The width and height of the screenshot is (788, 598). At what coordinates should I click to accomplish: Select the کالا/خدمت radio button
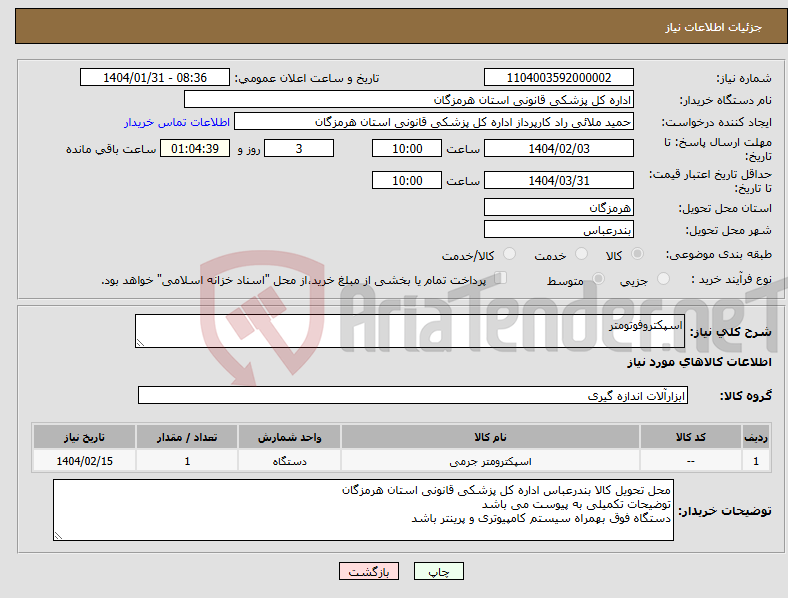coord(510,254)
